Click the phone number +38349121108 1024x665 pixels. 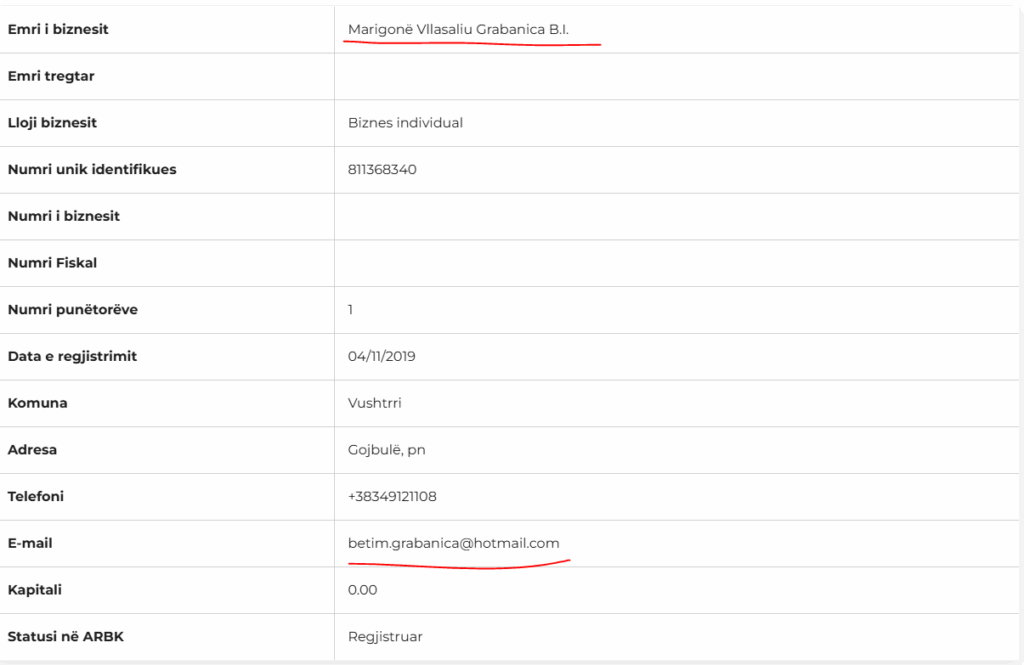tap(392, 497)
